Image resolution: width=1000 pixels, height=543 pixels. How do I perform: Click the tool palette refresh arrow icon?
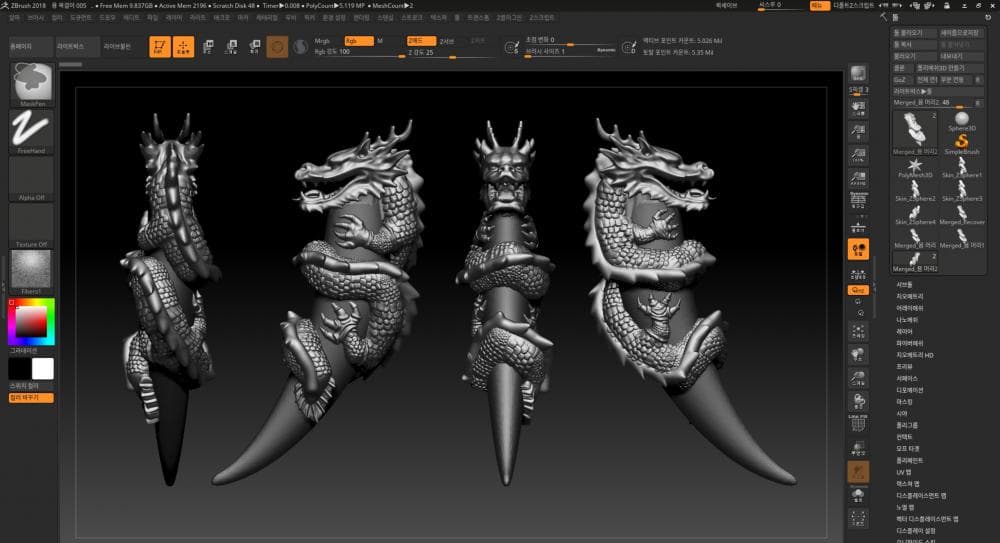pyautogui.click(x=987, y=18)
